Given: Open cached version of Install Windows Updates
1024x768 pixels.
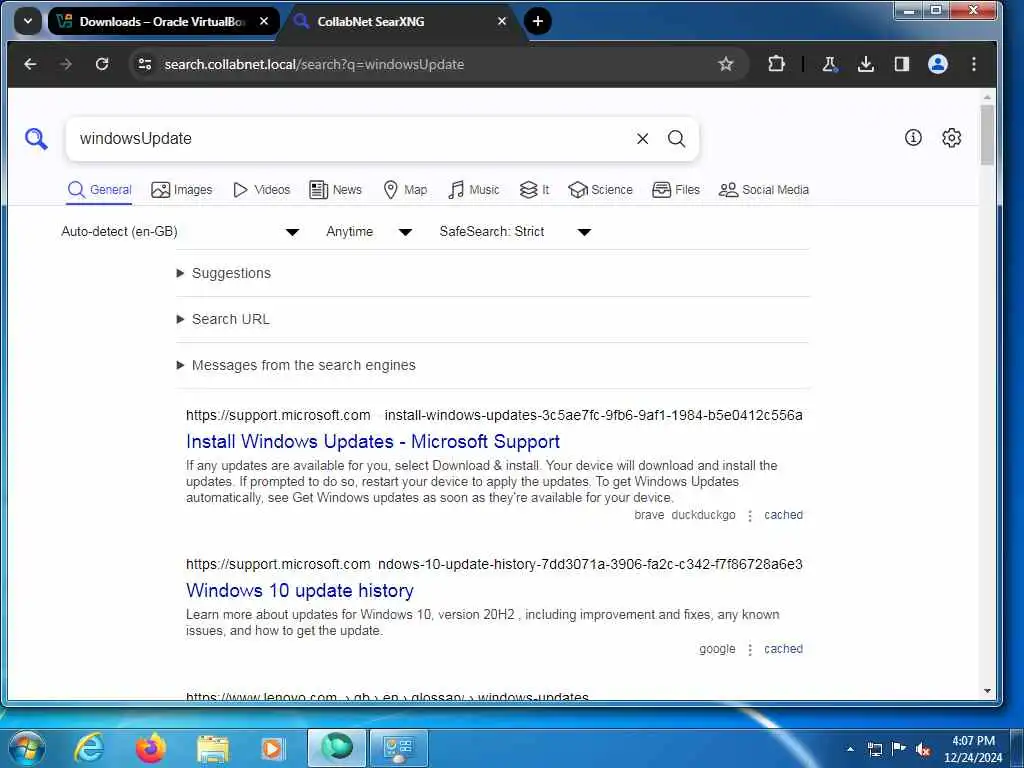Looking at the screenshot, I should point(784,515).
